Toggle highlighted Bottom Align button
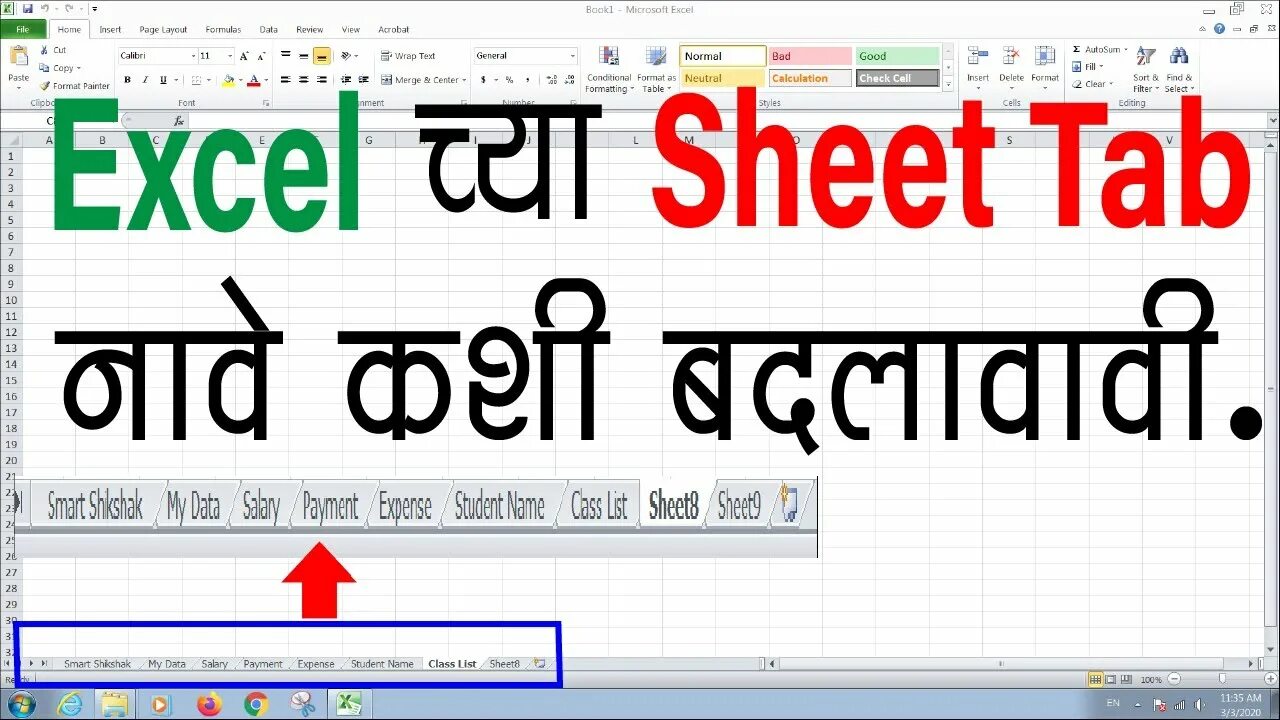Viewport: 1280px width, 720px height. pyautogui.click(x=321, y=56)
